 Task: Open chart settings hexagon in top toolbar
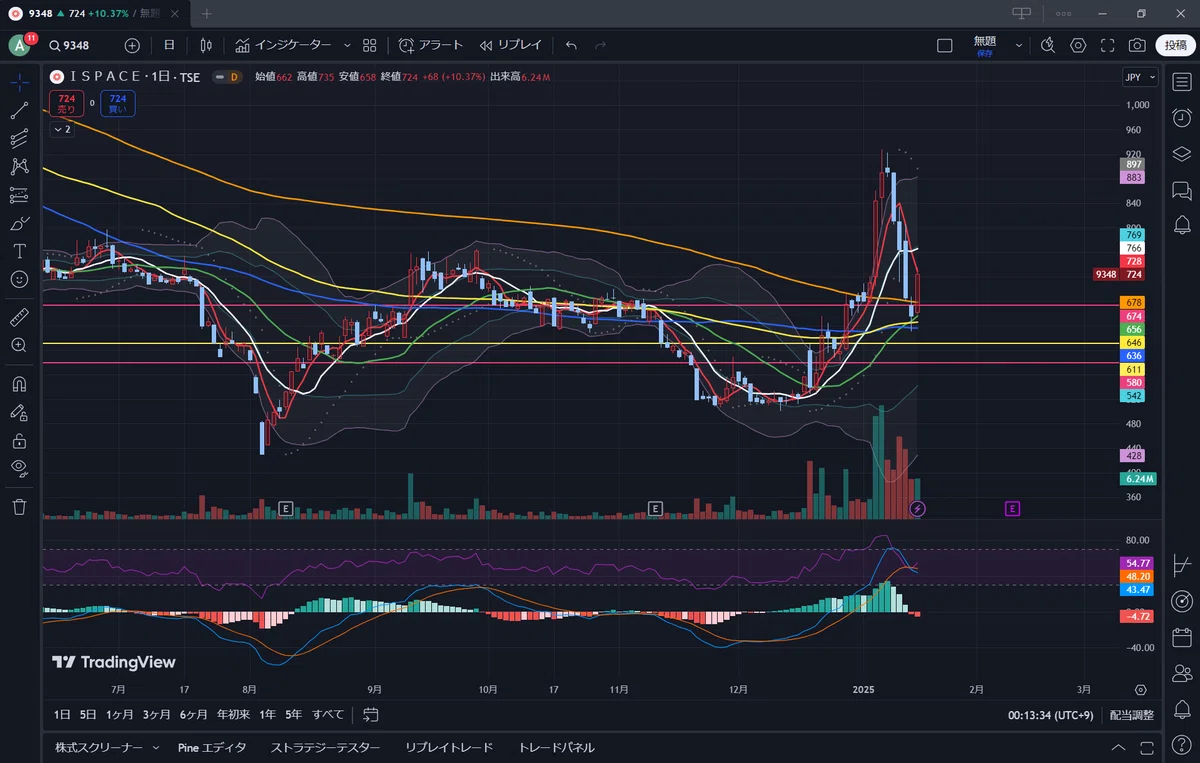click(1078, 45)
